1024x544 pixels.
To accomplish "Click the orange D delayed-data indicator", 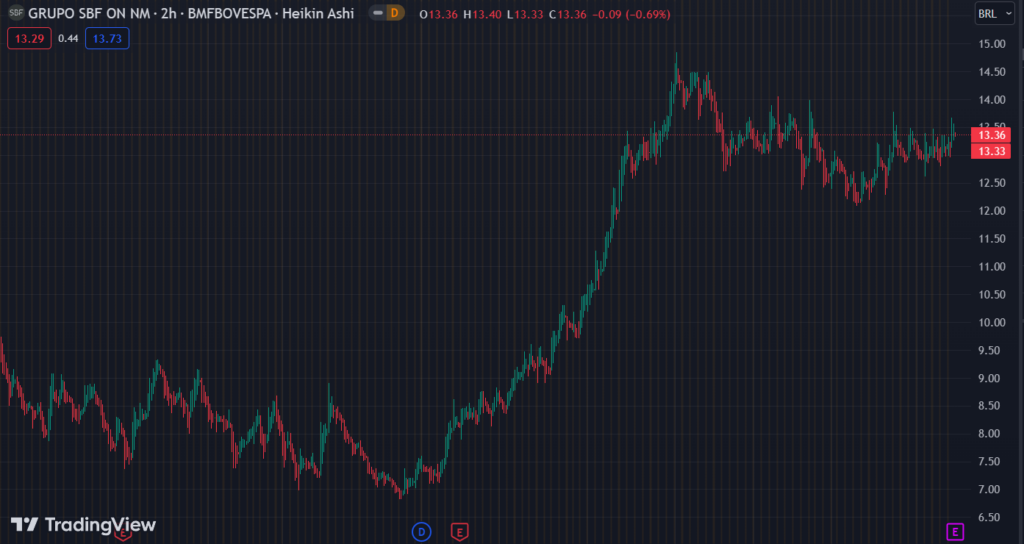I will click(x=394, y=13).
